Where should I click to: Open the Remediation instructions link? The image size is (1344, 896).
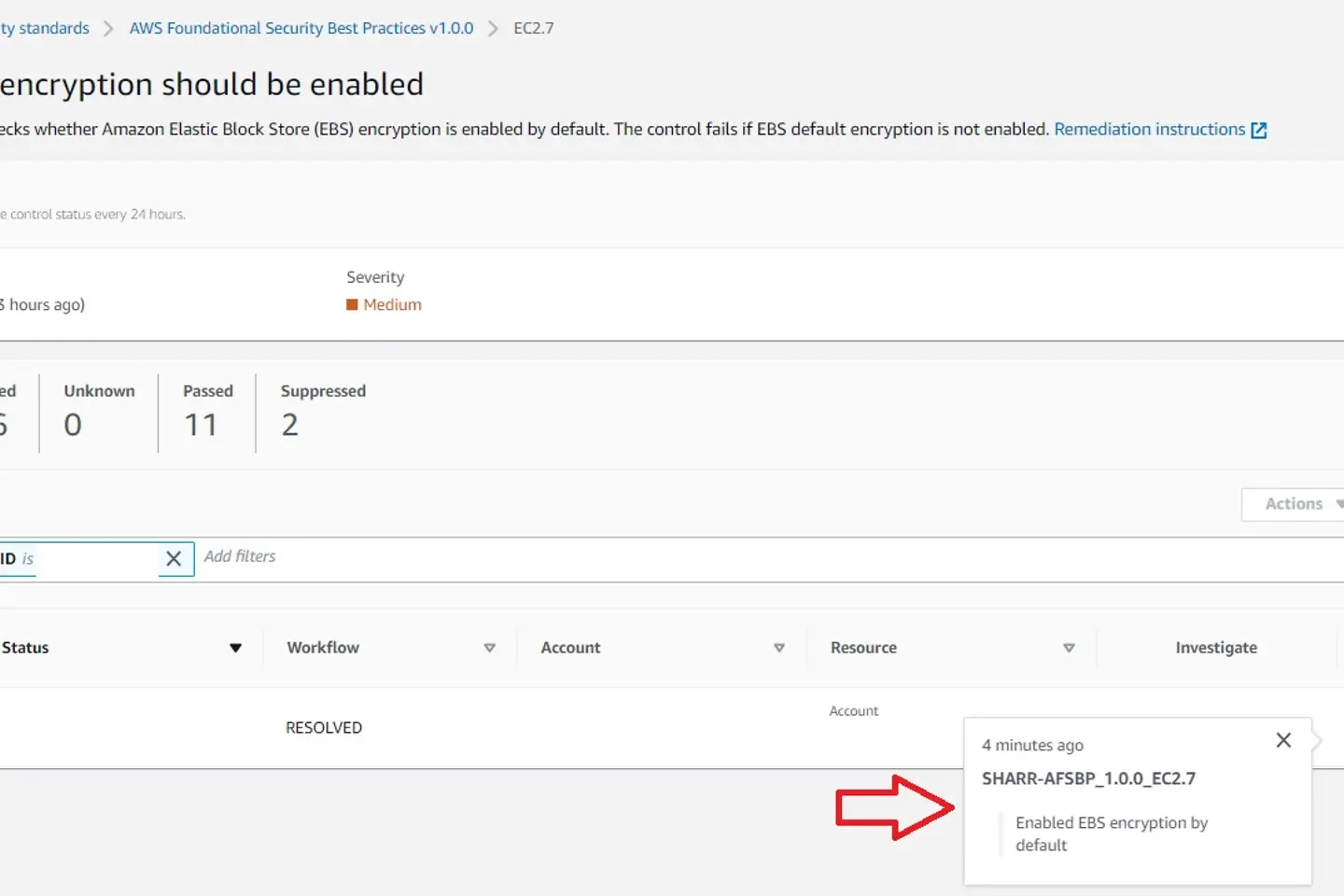point(1149,130)
